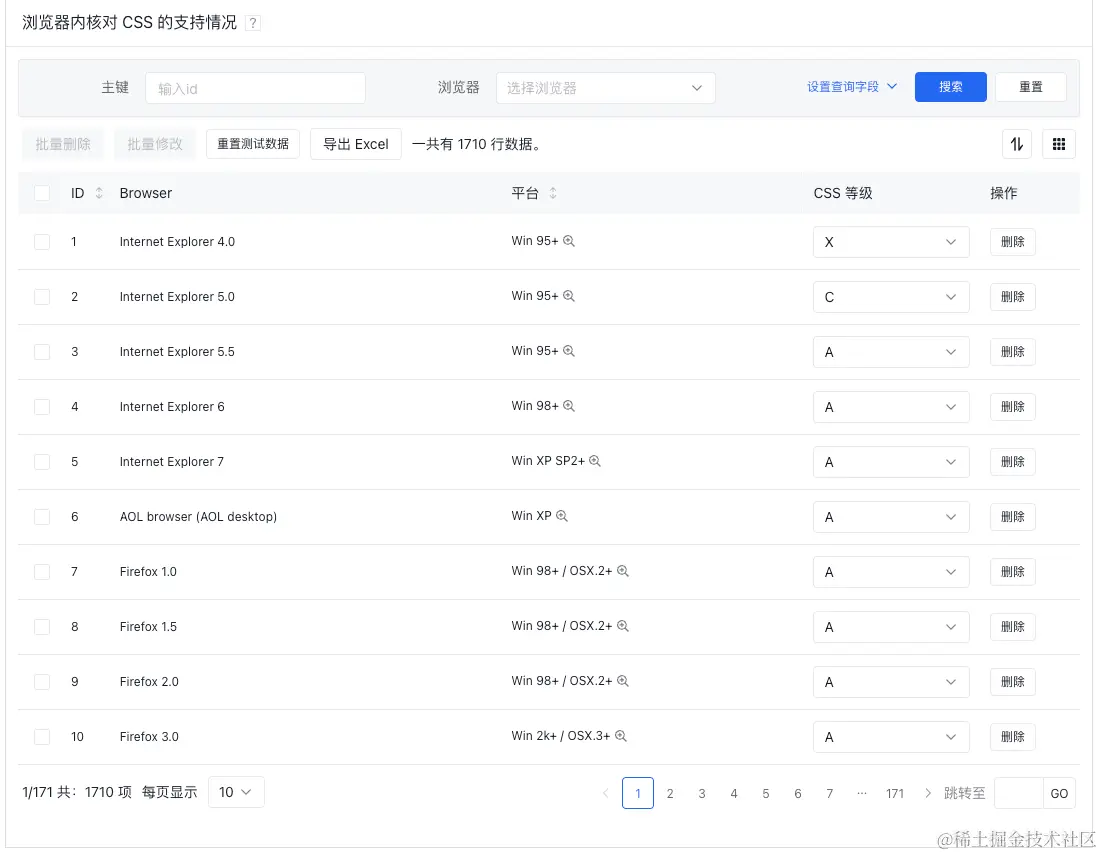Screen dimensions: 1103x856
Task: Click the 导出 Excel button
Action: tap(355, 144)
